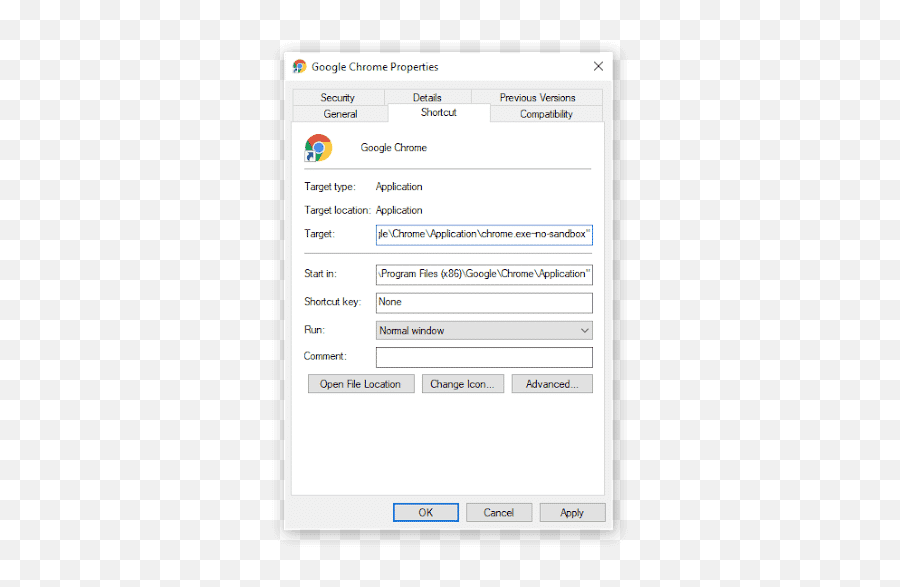Click the dropdown arrow next to Normal window

pos(585,330)
